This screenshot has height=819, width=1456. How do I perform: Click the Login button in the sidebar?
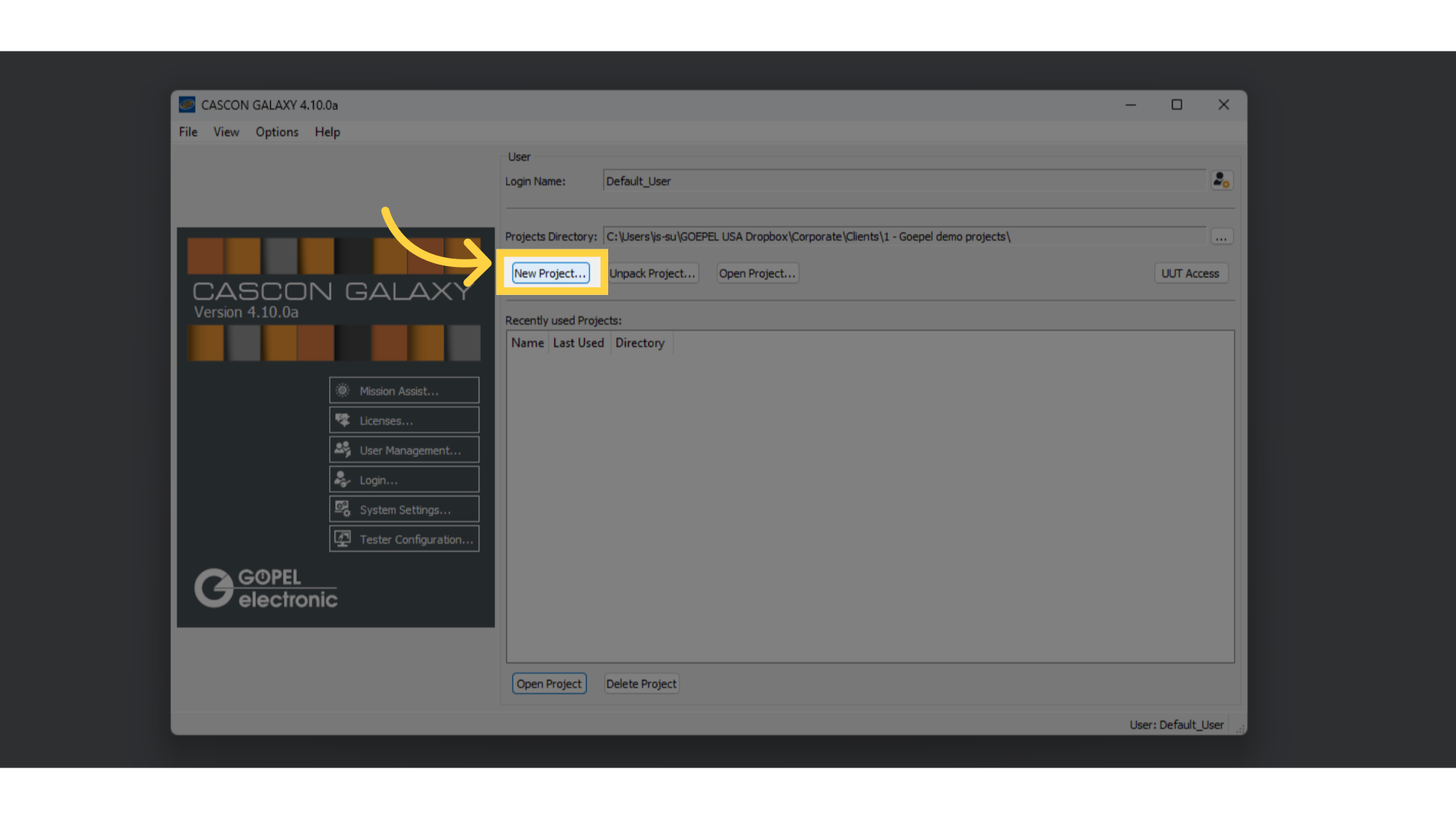404,479
